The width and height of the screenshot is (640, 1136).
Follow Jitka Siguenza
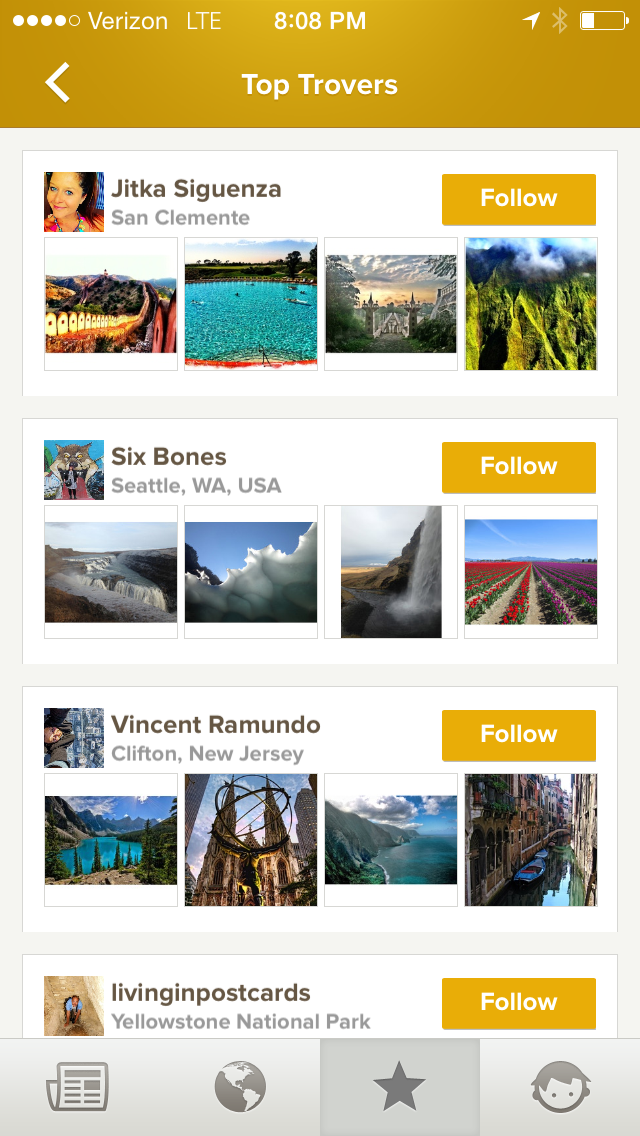[x=518, y=199]
